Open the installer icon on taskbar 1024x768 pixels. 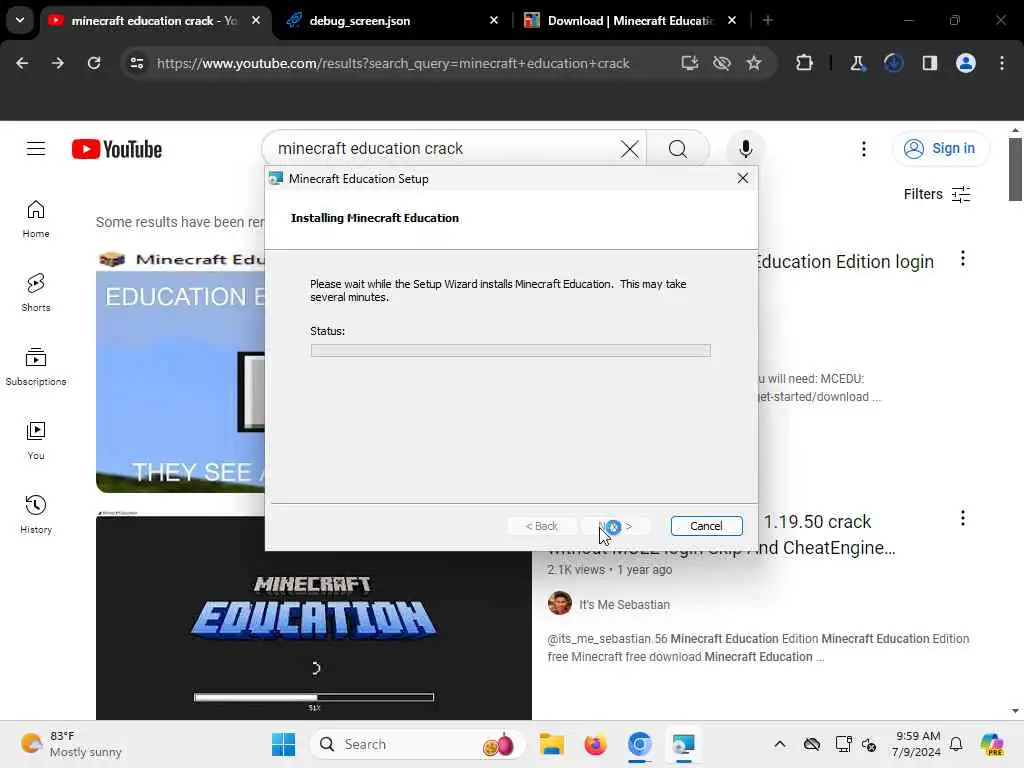pos(683,744)
